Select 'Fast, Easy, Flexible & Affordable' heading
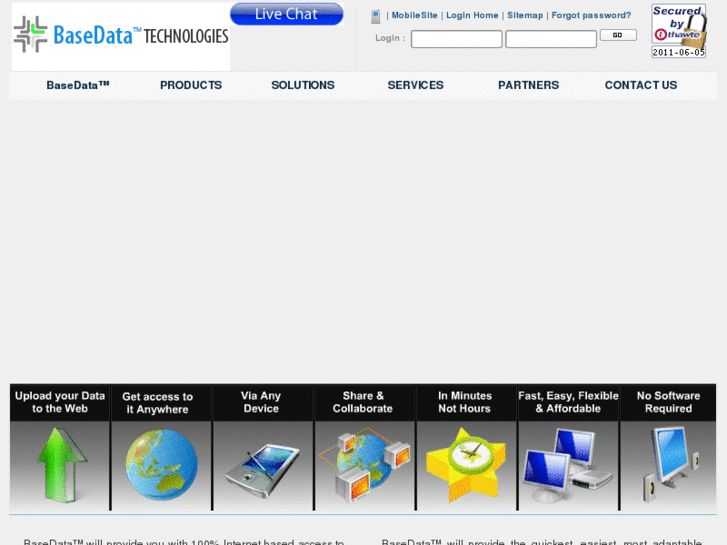Image resolution: width=727 pixels, height=545 pixels. [568, 402]
